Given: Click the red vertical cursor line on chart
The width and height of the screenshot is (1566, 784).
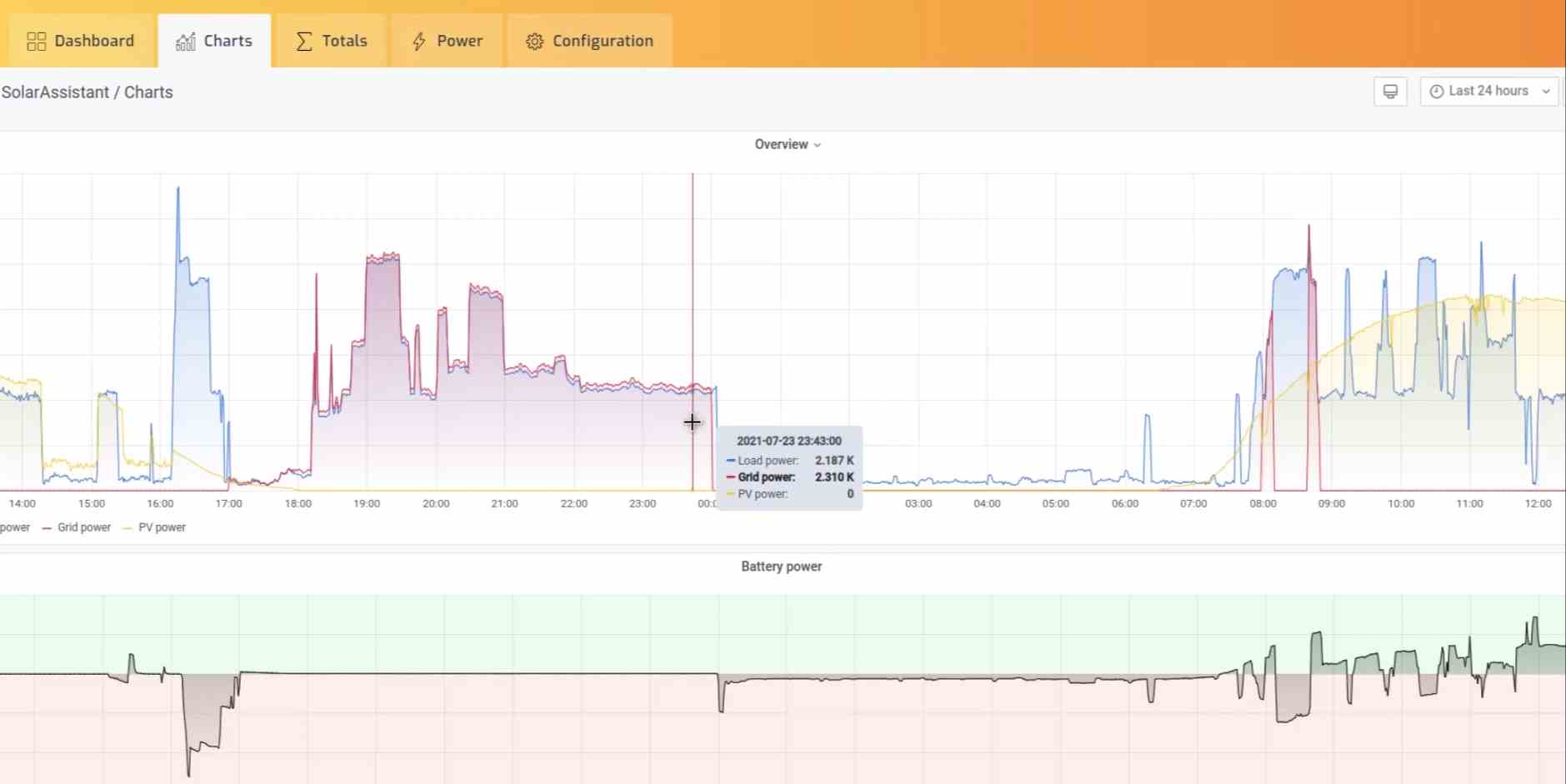Looking at the screenshot, I should [x=693, y=292].
